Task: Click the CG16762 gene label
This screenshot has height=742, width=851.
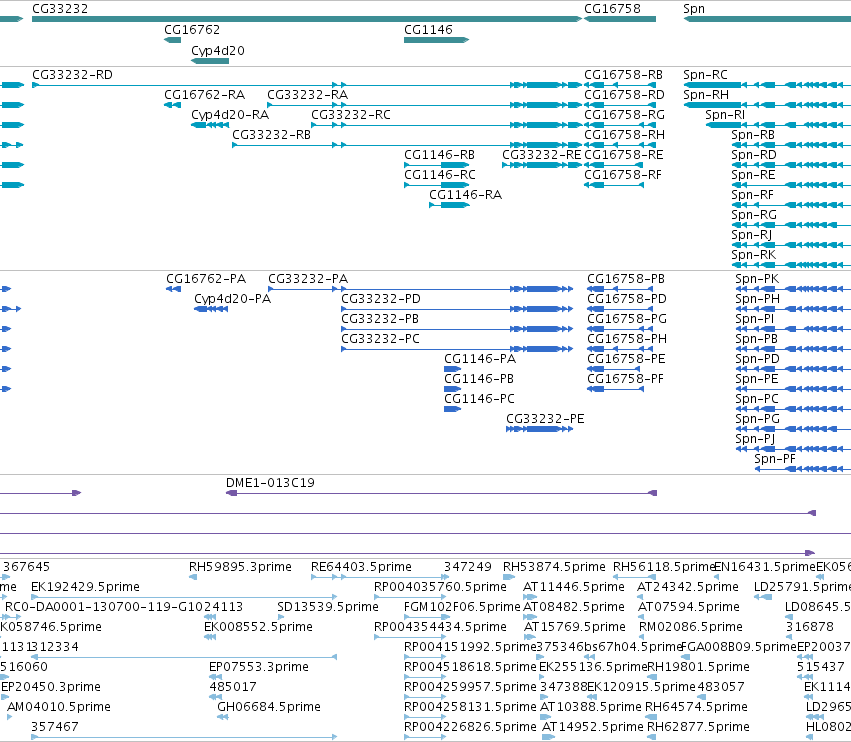Action: [x=192, y=30]
